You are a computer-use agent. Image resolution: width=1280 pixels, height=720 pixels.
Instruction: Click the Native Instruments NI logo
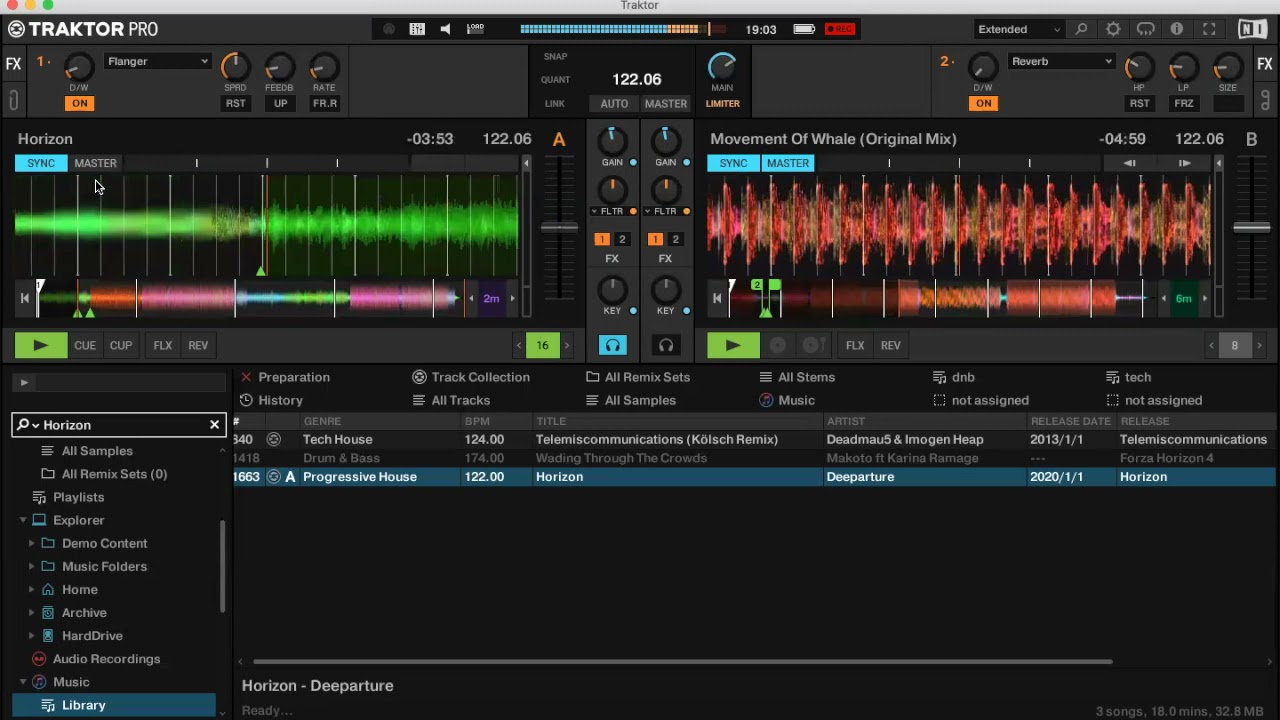point(1252,29)
